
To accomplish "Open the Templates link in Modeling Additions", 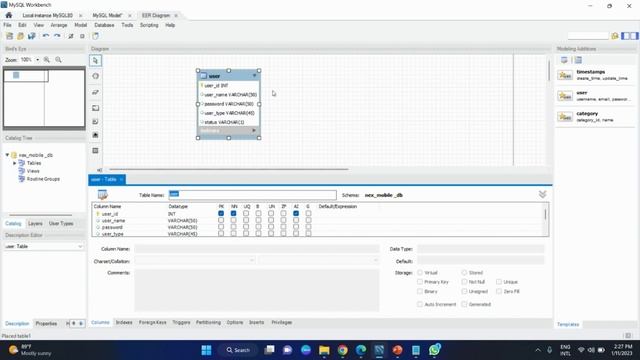I will [x=568, y=324].
